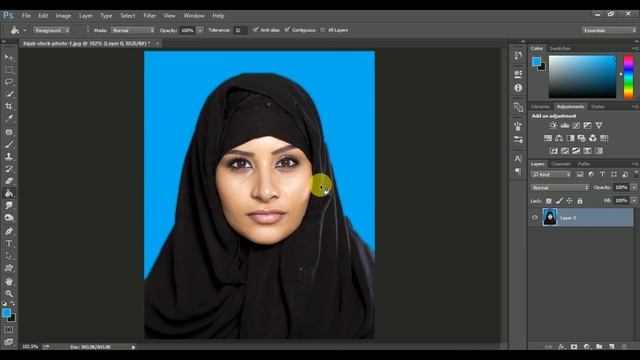Delete layer with trash icon
Viewport: 640px width, 360px height.
tap(624, 347)
